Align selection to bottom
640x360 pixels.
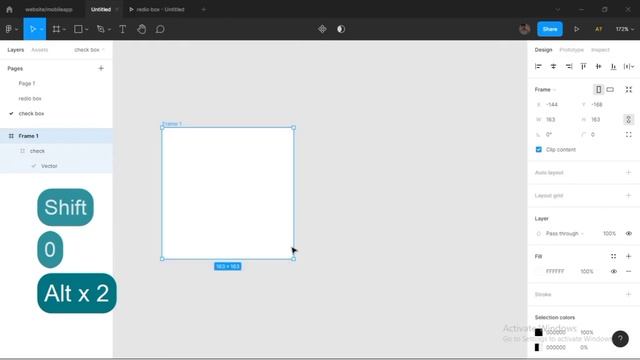point(613,66)
